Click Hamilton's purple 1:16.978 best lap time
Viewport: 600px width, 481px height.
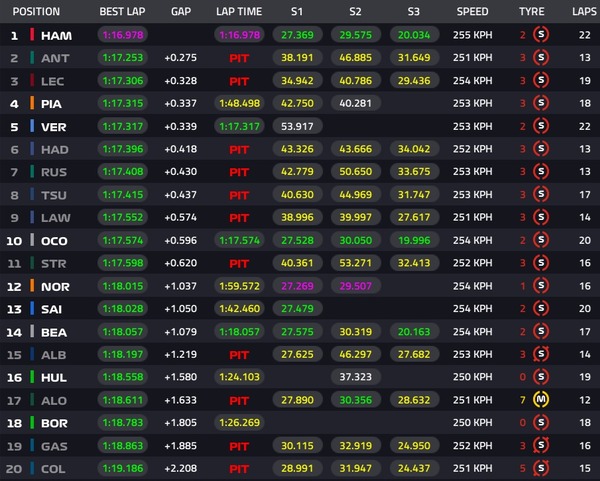(x=124, y=35)
